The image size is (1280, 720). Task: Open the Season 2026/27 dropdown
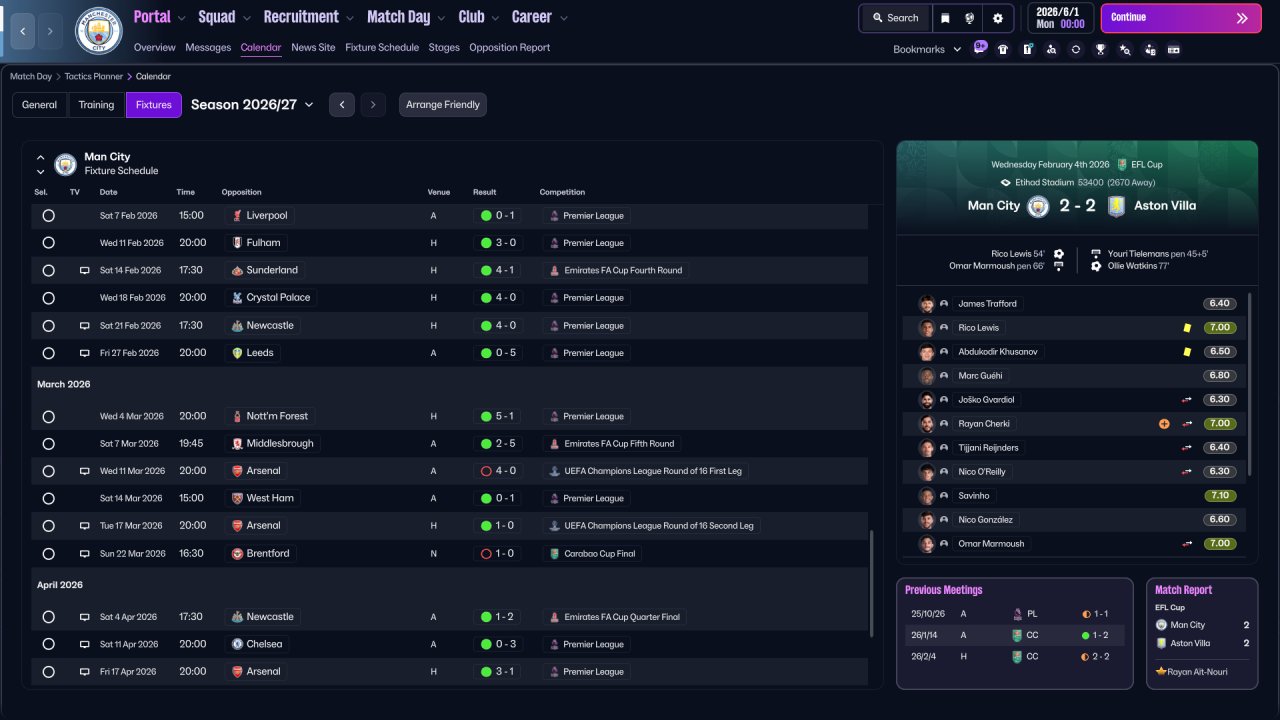pos(252,105)
